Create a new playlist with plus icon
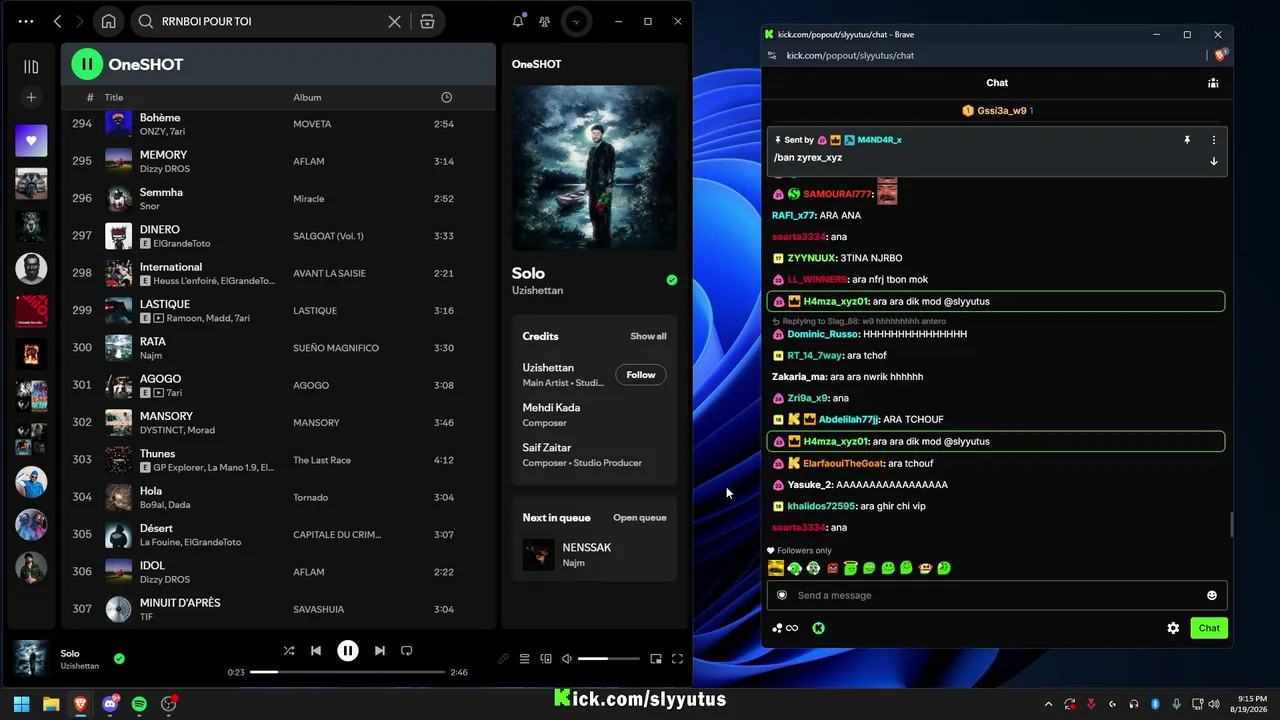1280x720 pixels. click(x=31, y=97)
